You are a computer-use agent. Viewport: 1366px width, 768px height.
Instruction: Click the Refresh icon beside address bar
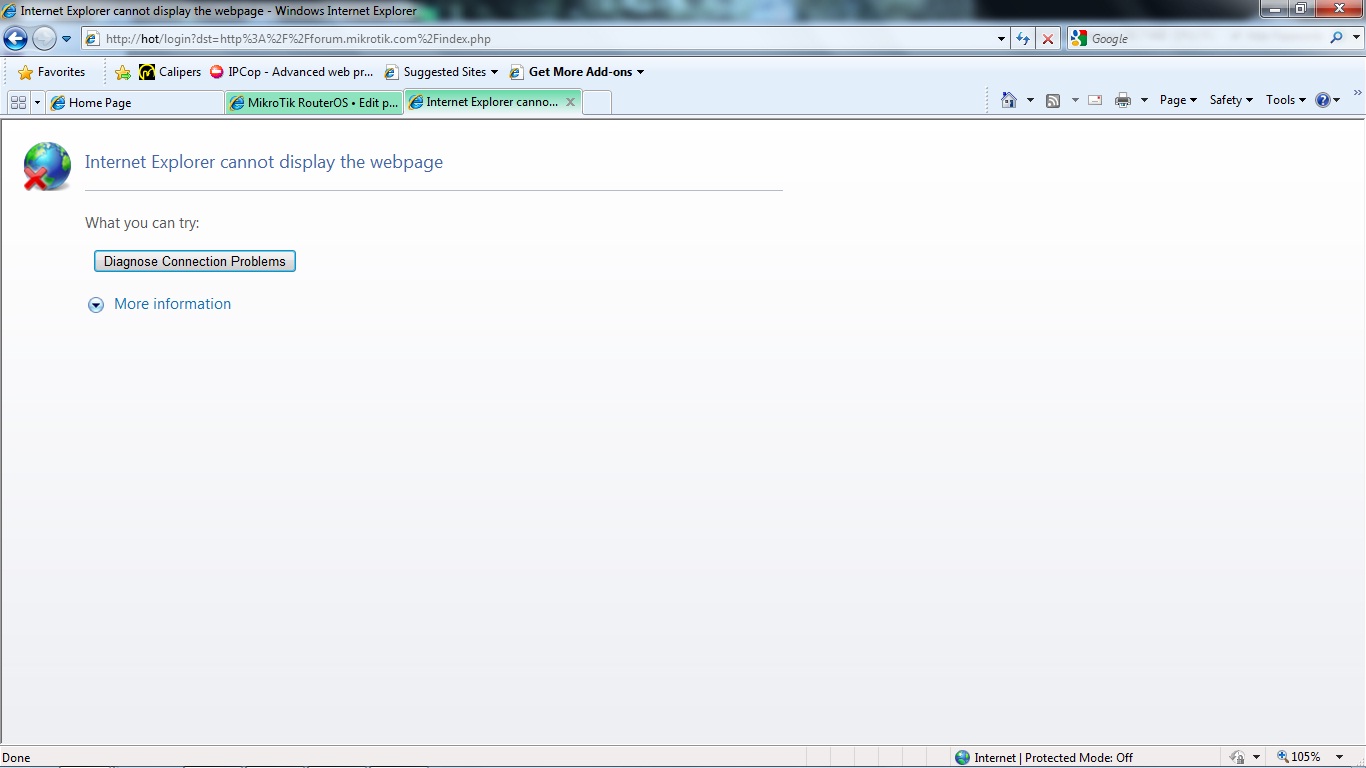(1022, 39)
